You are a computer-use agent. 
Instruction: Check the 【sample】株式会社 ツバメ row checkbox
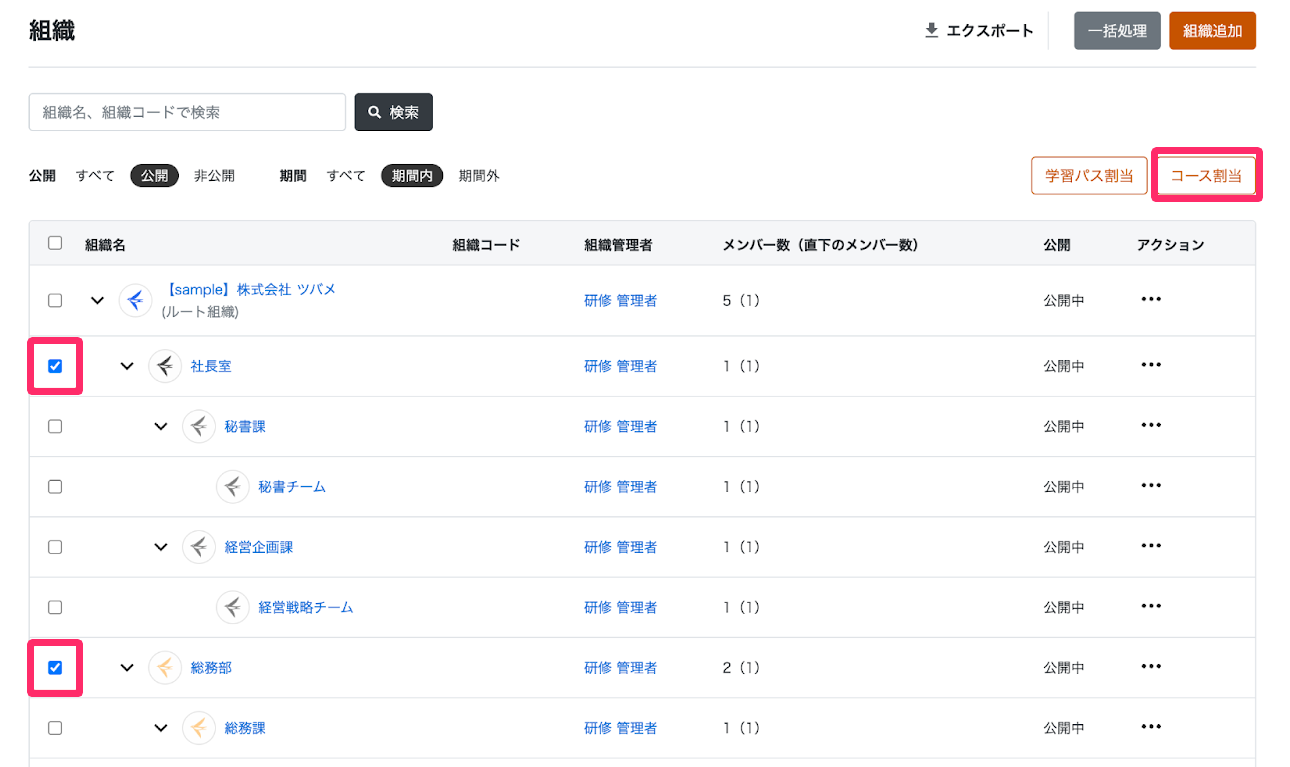pyautogui.click(x=55, y=300)
